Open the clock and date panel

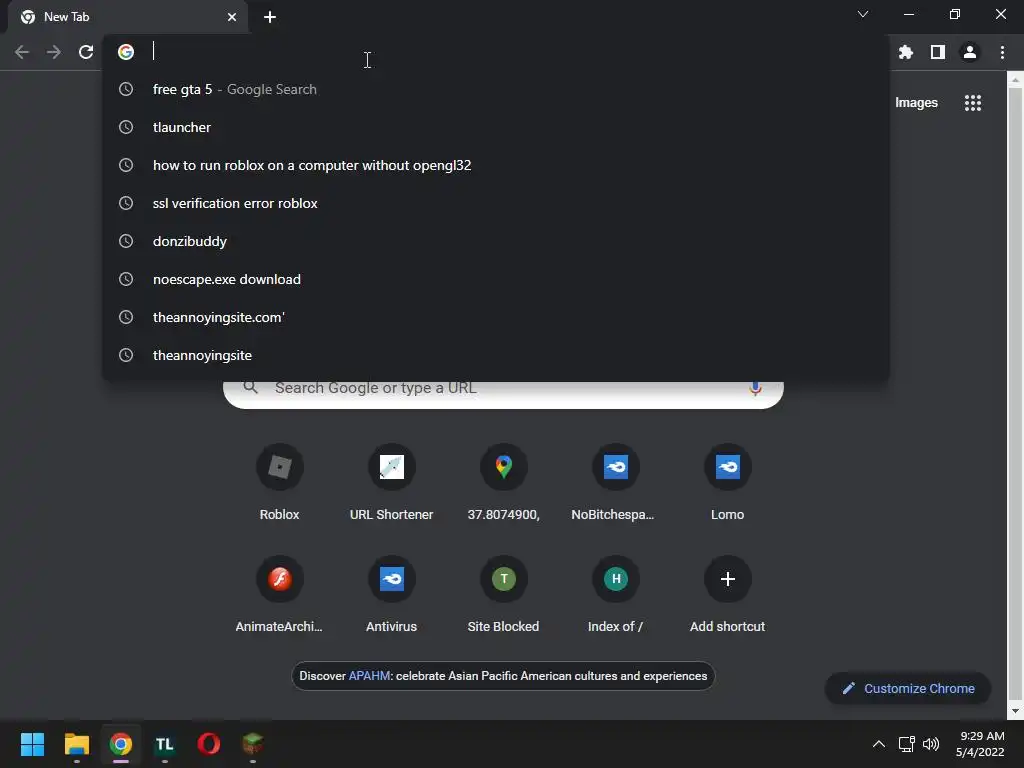coord(980,744)
